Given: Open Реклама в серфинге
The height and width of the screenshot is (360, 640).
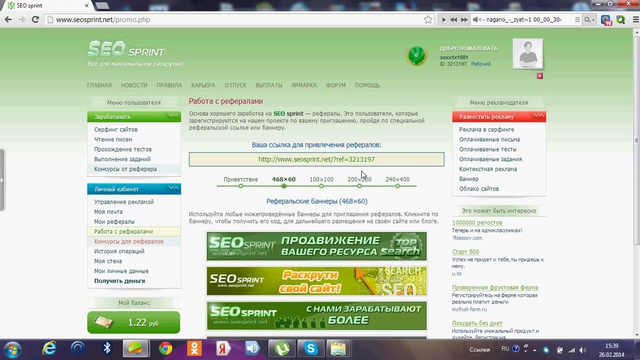Looking at the screenshot, I should [x=487, y=129].
